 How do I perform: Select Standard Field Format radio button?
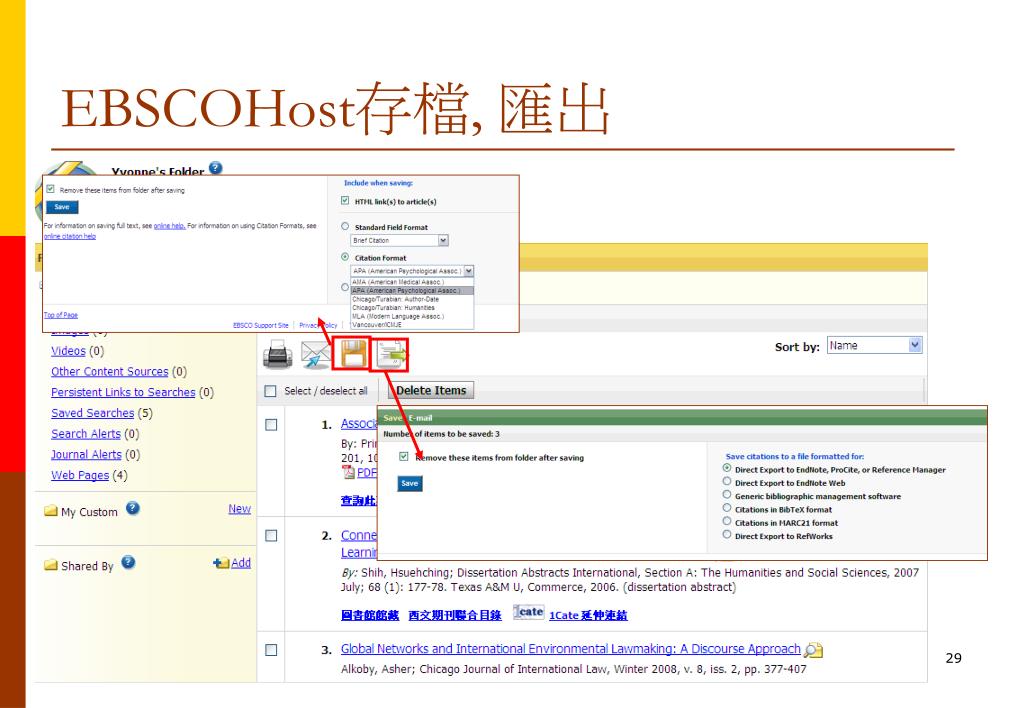point(345,226)
